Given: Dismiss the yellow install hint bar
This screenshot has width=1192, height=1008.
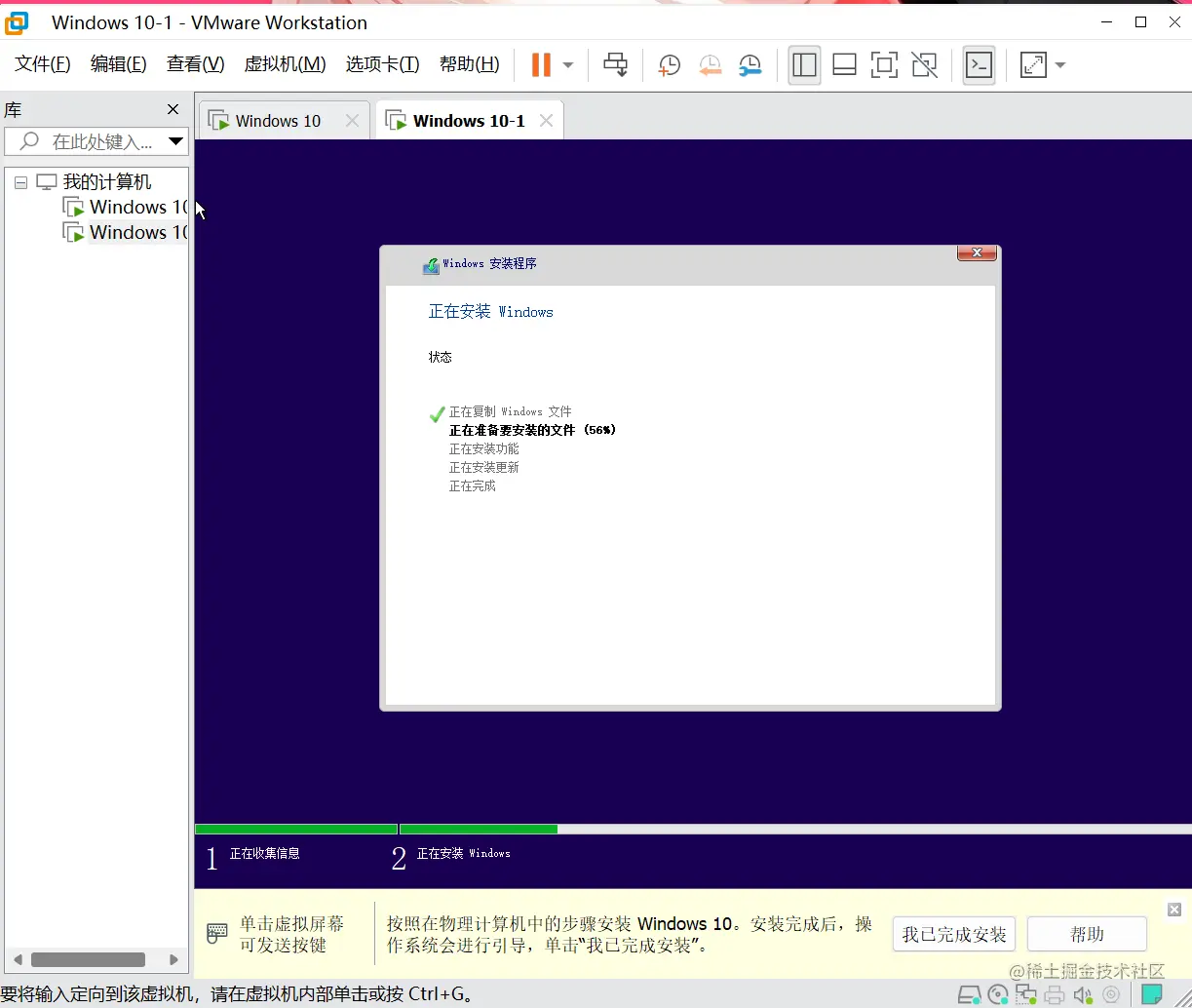Looking at the screenshot, I should tap(1174, 910).
